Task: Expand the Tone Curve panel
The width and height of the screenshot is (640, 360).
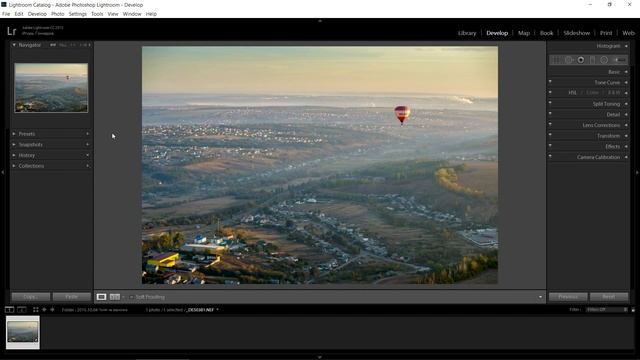Action: (626, 82)
